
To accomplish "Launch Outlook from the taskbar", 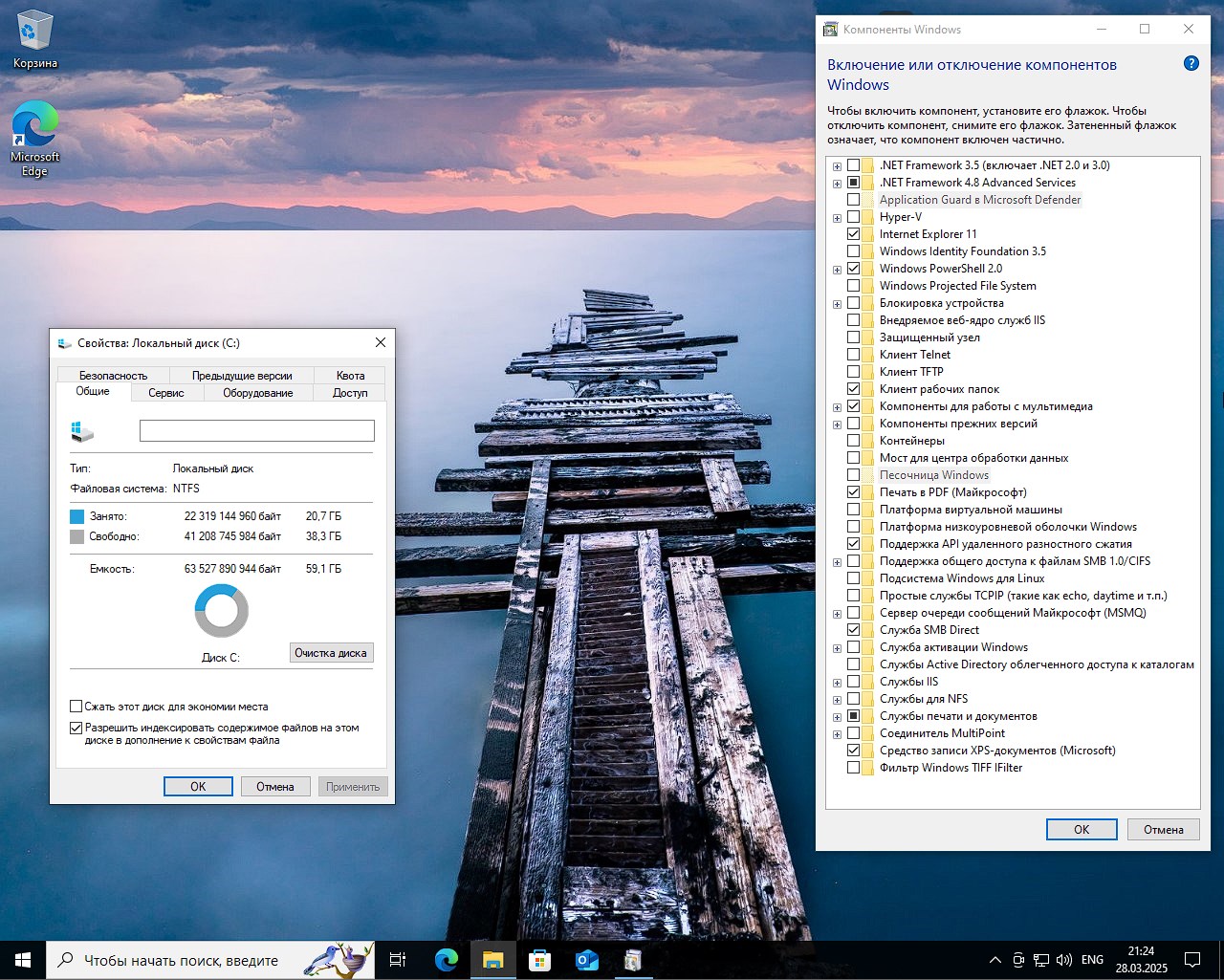I will [586, 959].
